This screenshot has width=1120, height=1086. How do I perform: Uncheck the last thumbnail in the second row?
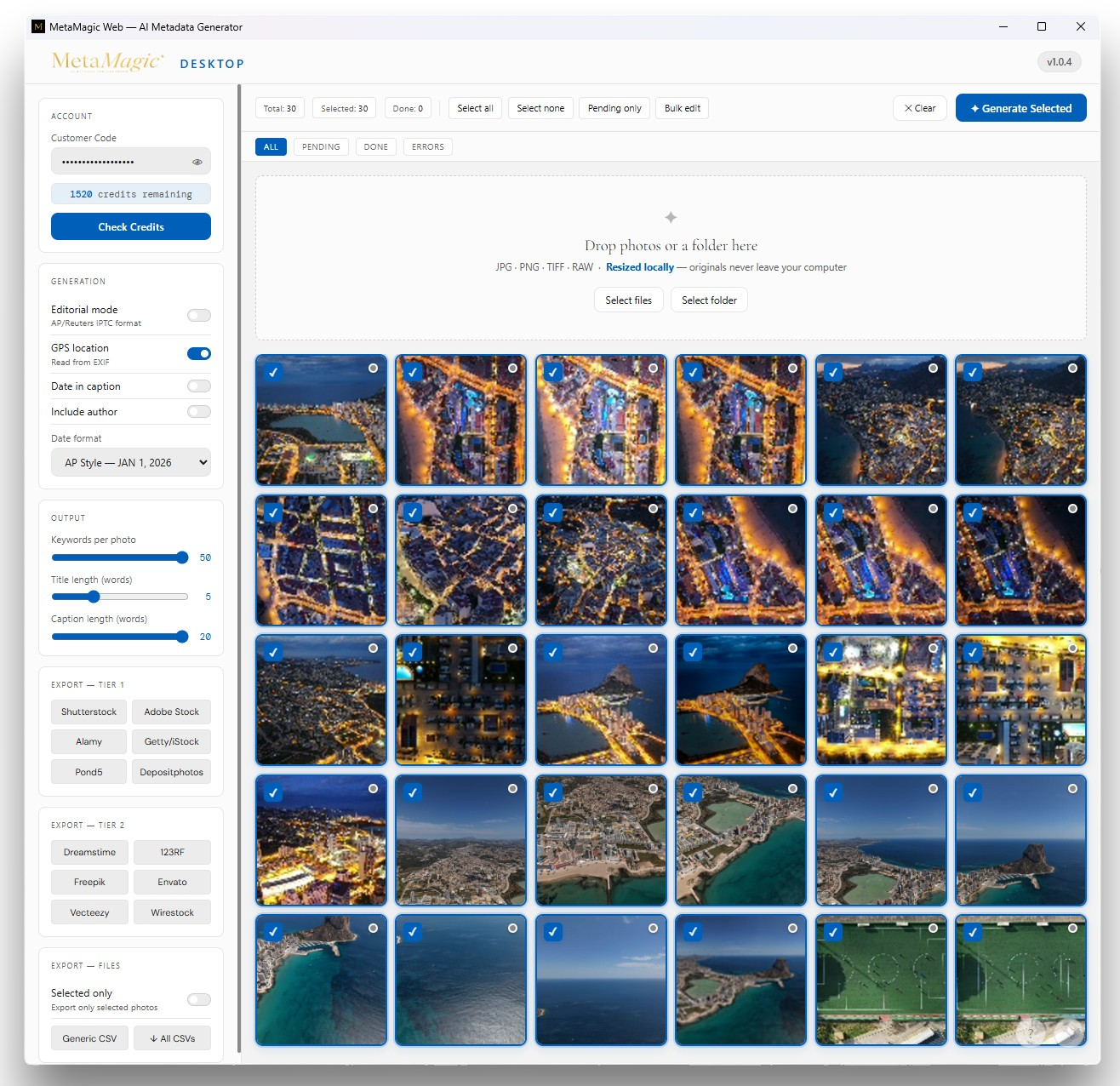pos(973,512)
